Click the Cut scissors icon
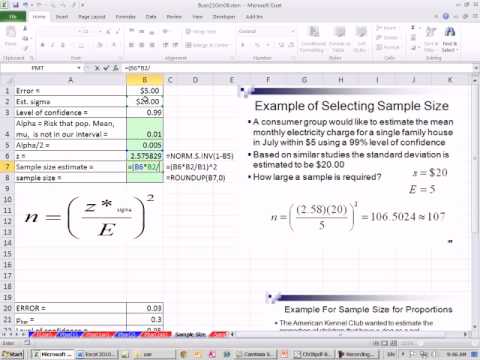This screenshot has height=360, width=480. [25, 29]
